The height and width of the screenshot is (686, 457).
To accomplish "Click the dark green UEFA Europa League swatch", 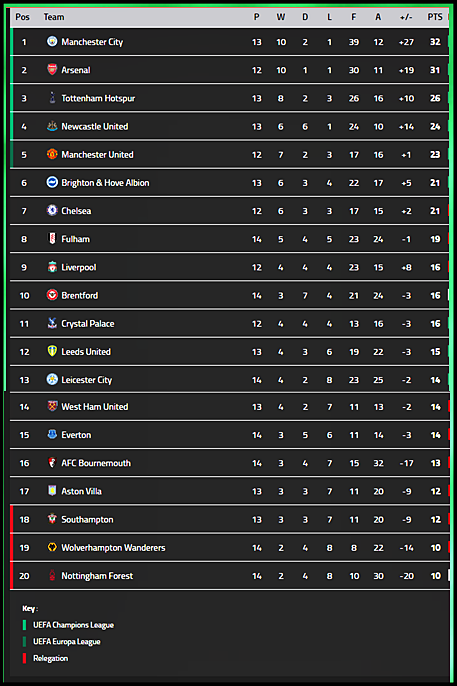I will click(24, 642).
